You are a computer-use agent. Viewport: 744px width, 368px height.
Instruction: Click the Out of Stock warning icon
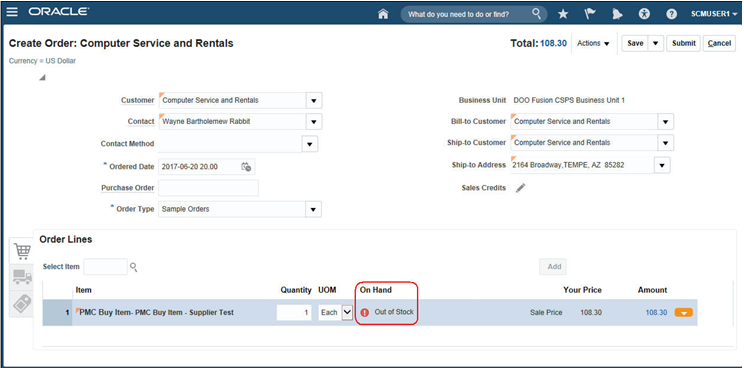[365, 313]
